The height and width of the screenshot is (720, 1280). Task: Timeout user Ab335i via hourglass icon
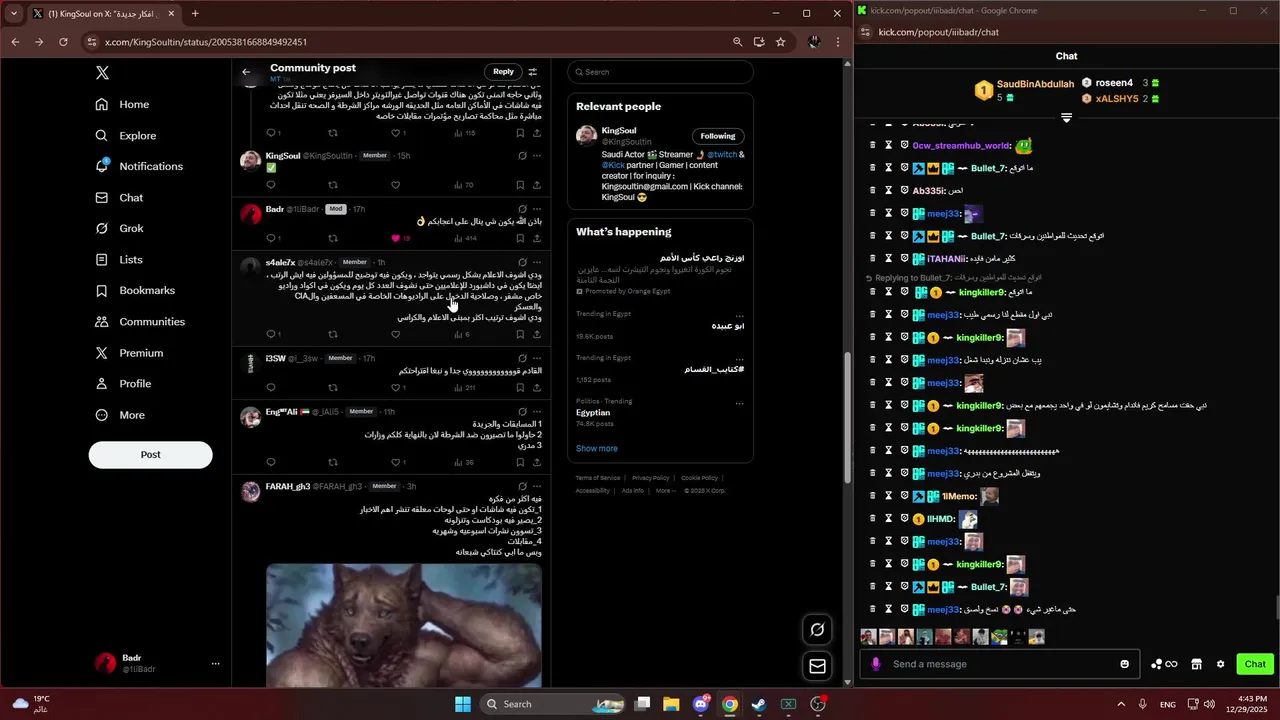click(888, 191)
